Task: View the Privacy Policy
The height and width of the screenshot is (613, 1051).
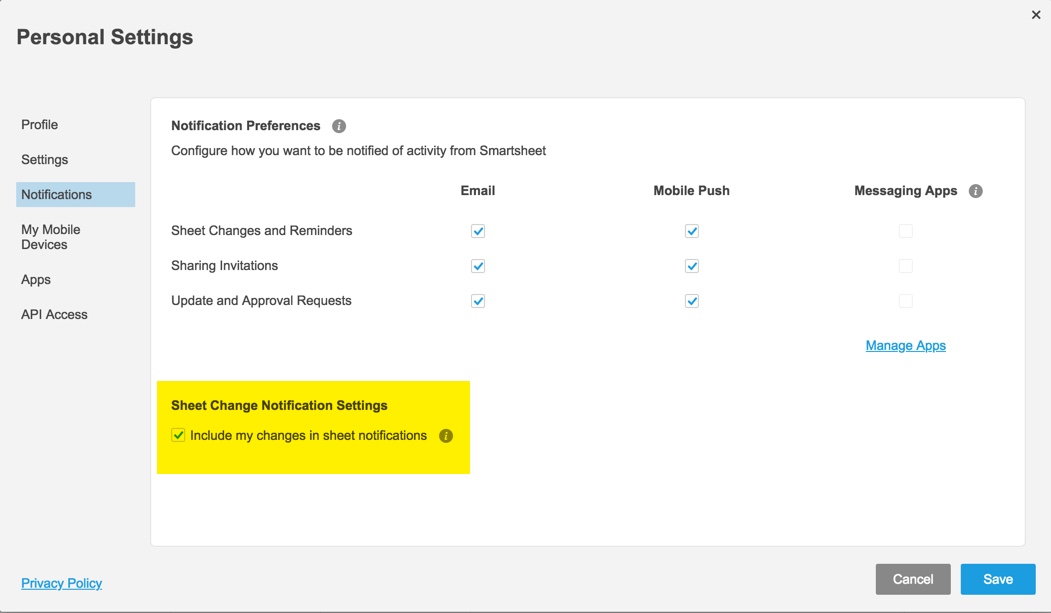Action: pos(61,583)
